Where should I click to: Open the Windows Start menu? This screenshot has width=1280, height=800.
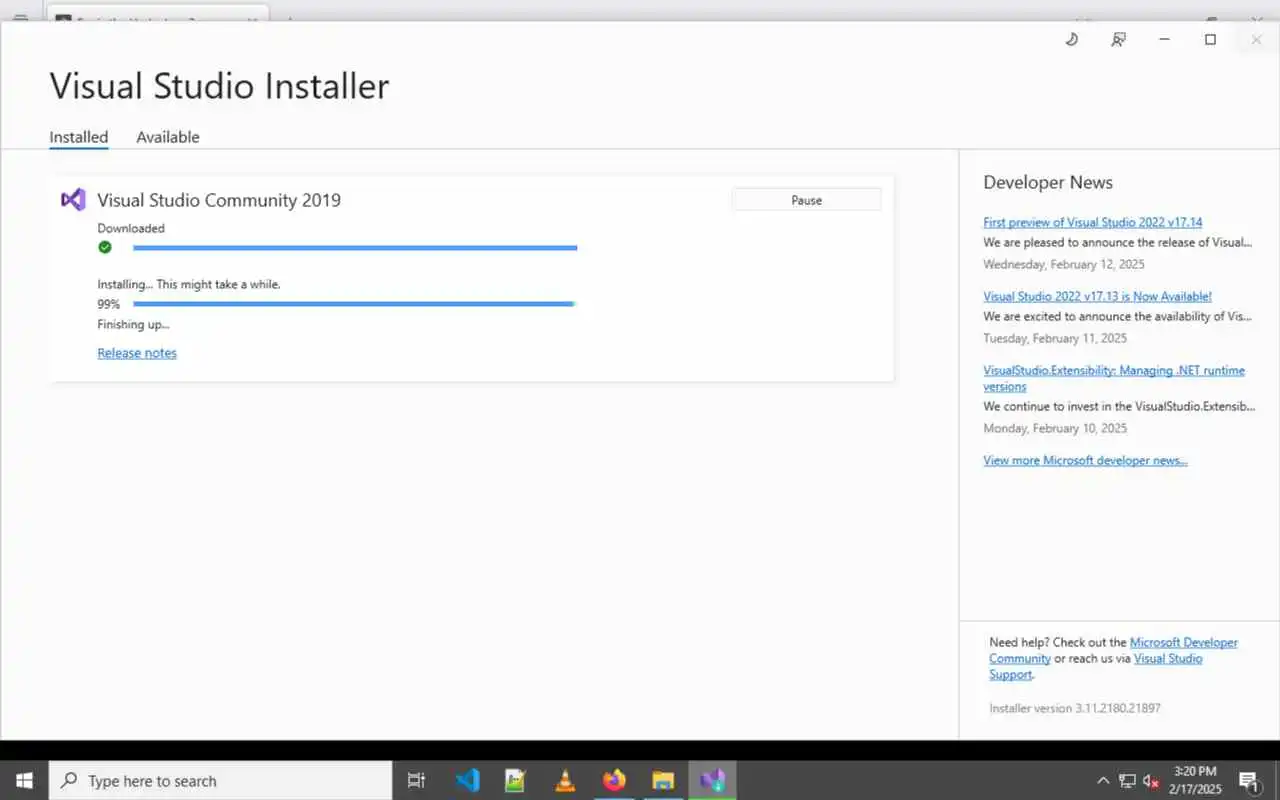(x=24, y=780)
